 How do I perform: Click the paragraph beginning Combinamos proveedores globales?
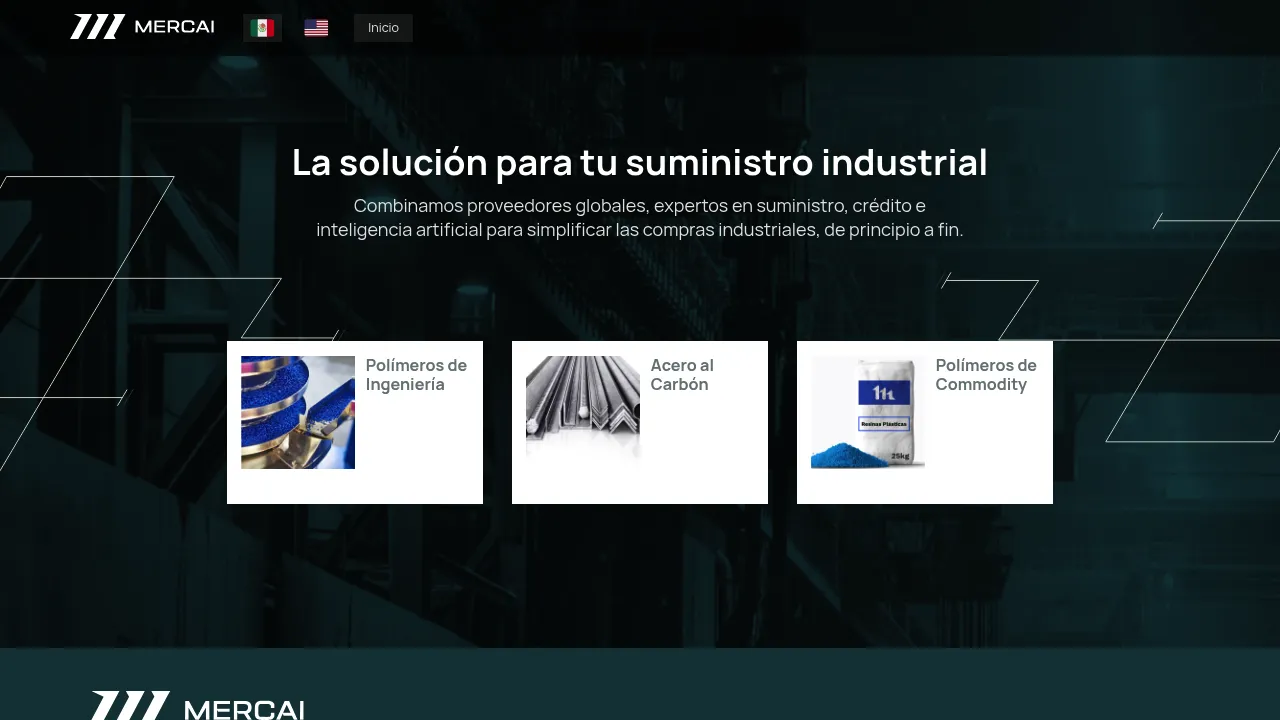(x=640, y=218)
